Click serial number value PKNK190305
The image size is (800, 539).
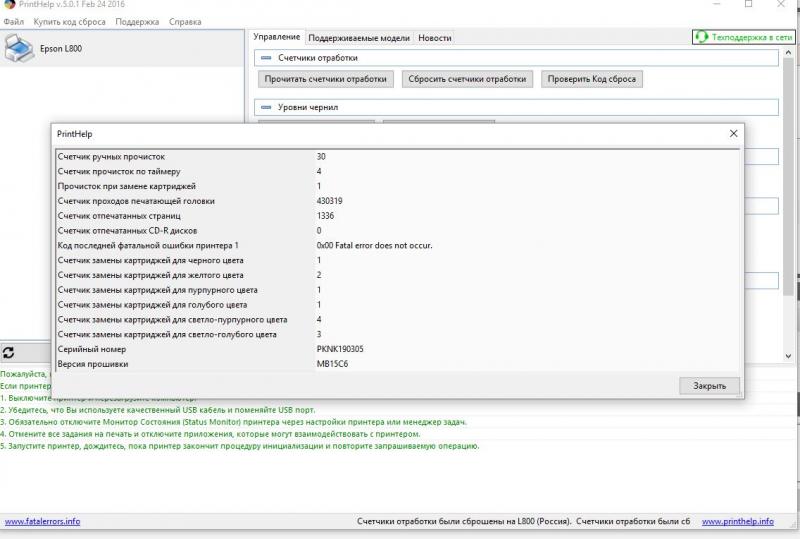click(x=340, y=349)
